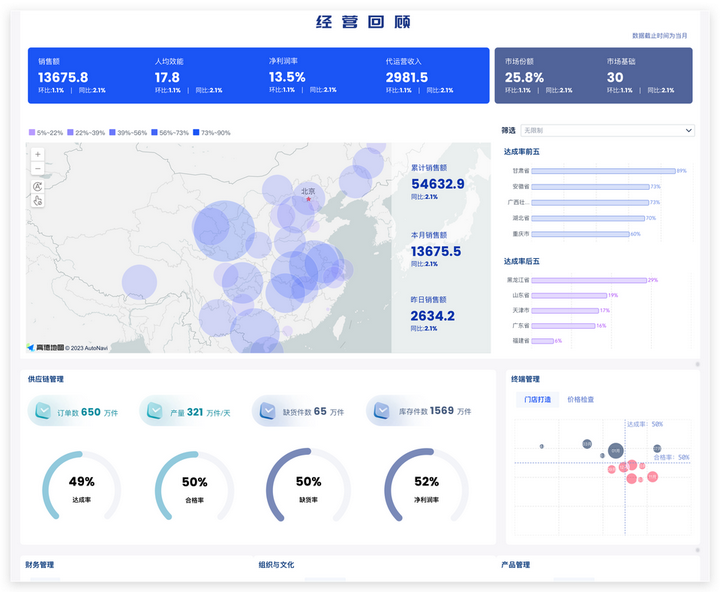
Task: Click the 终端管理 section title
Action: tap(525, 379)
